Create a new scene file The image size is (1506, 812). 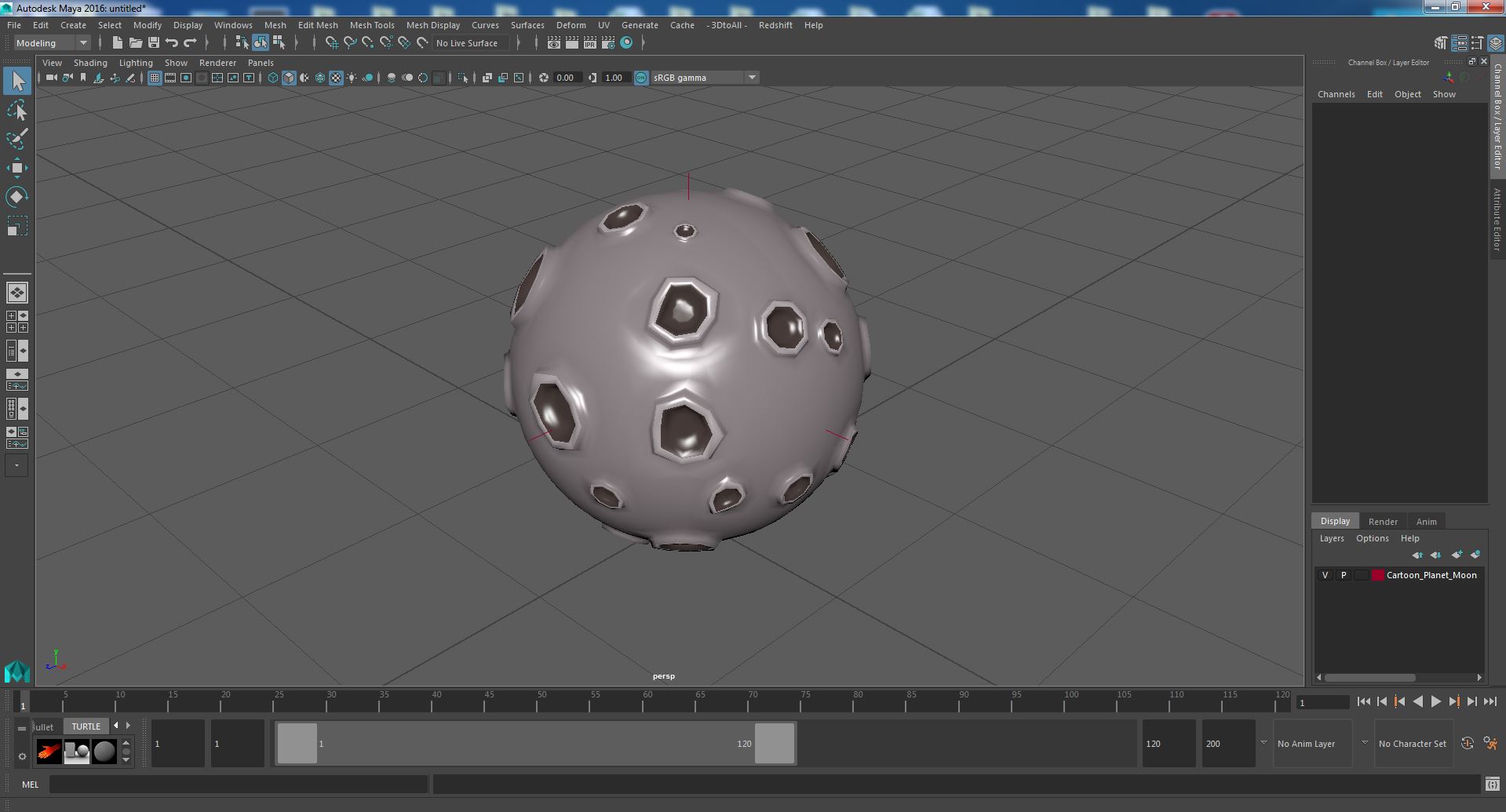tap(118, 43)
